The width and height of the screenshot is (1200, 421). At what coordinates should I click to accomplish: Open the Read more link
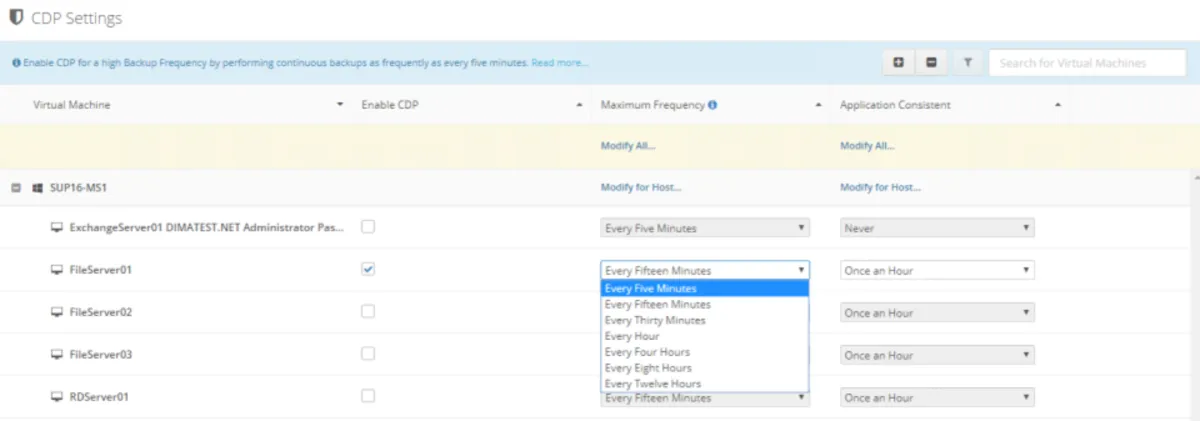coord(560,63)
